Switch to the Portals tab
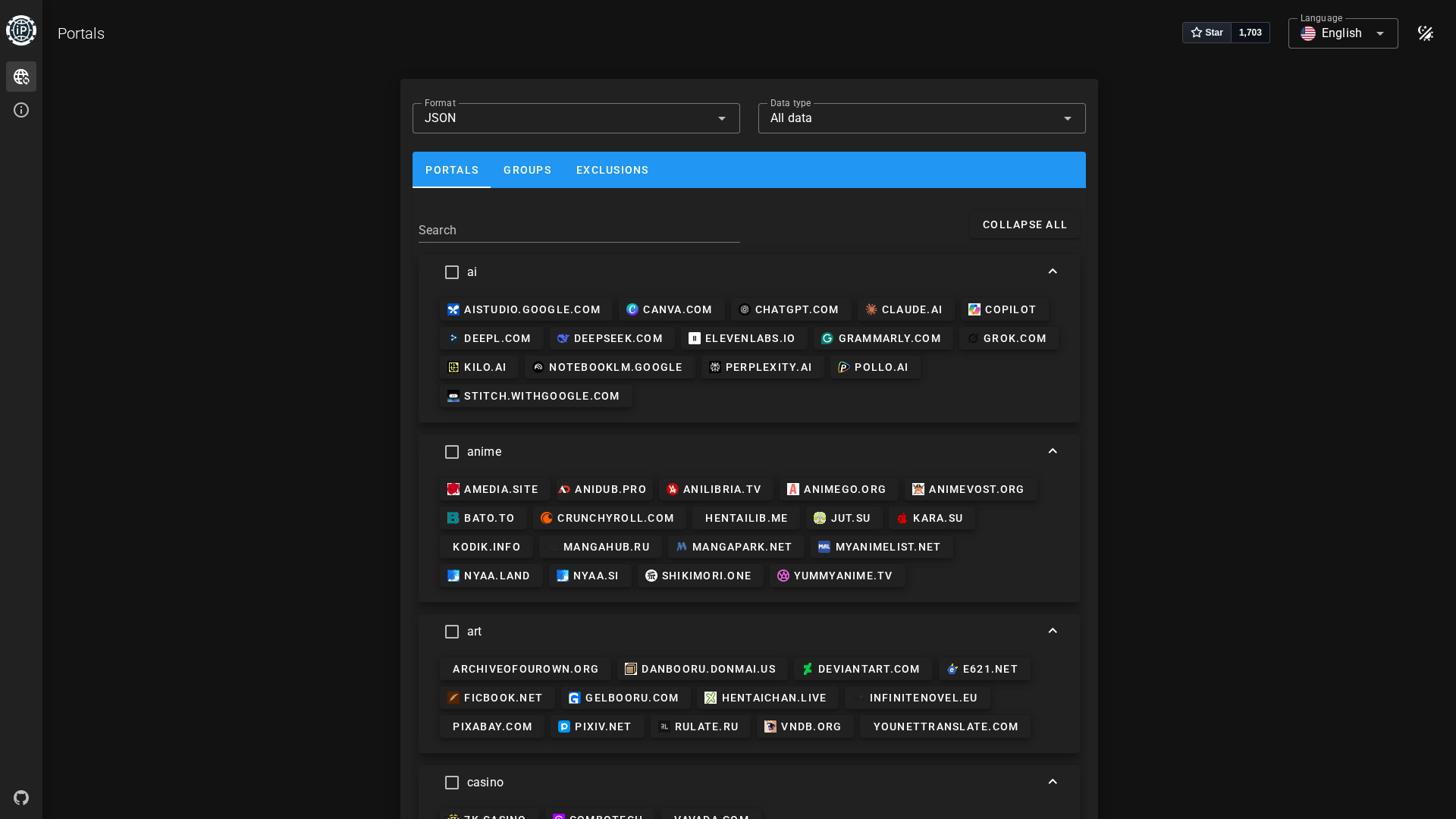This screenshot has width=1456, height=819. point(452,170)
